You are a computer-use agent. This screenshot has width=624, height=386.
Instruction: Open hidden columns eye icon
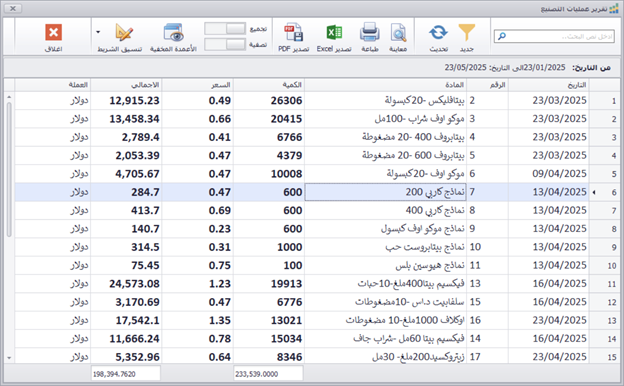[x=174, y=33]
